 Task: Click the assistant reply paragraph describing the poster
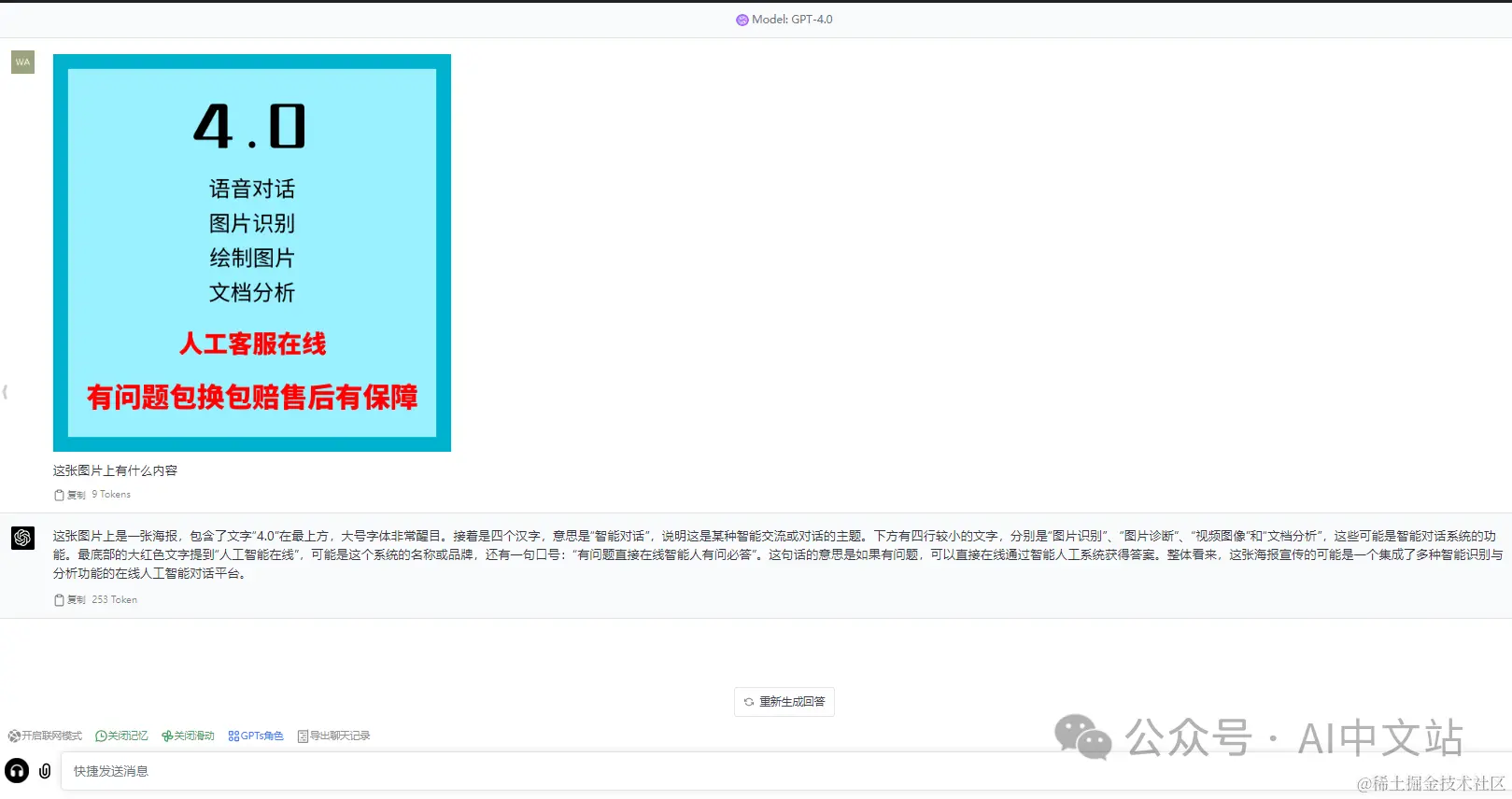point(778,554)
